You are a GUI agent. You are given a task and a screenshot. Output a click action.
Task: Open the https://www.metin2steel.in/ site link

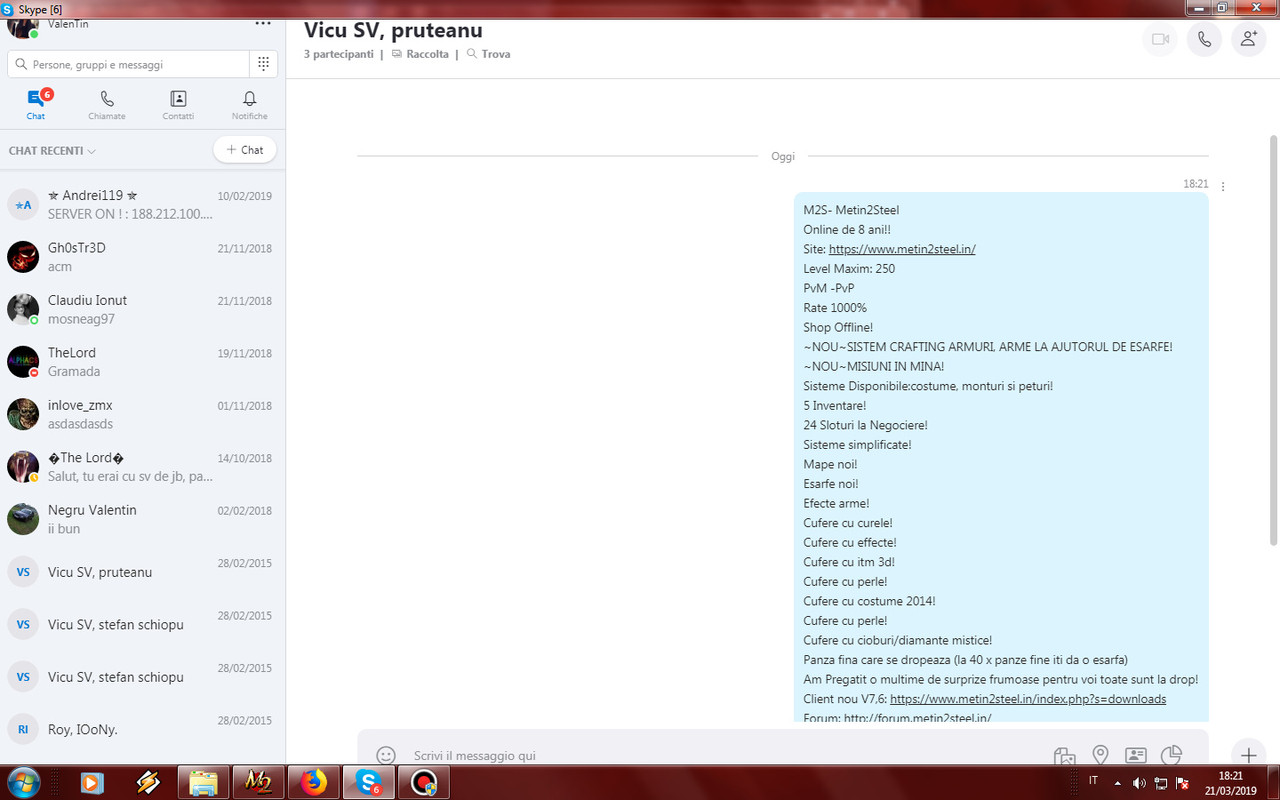(902, 249)
